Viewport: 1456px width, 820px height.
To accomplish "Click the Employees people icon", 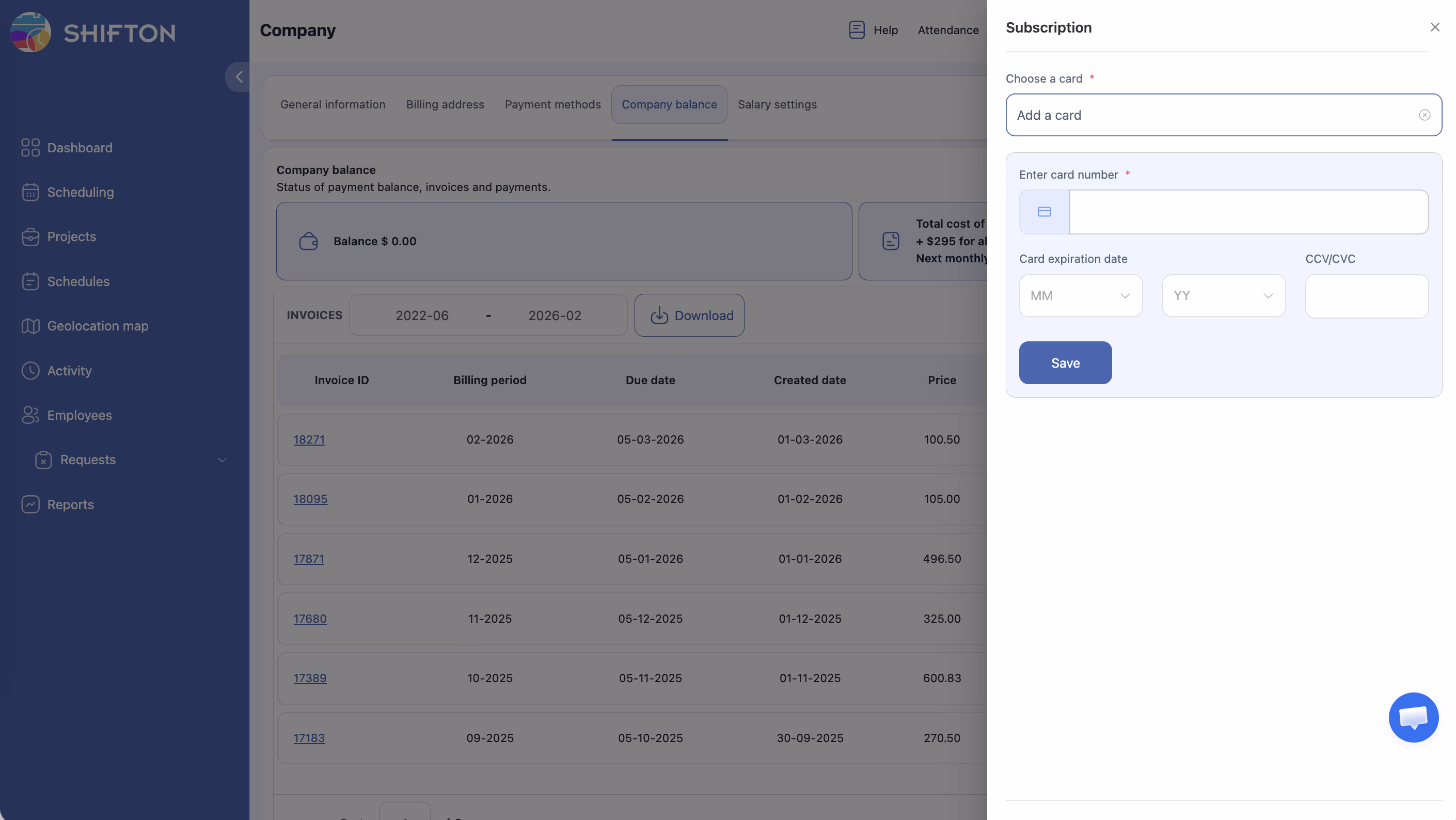I will point(30,415).
